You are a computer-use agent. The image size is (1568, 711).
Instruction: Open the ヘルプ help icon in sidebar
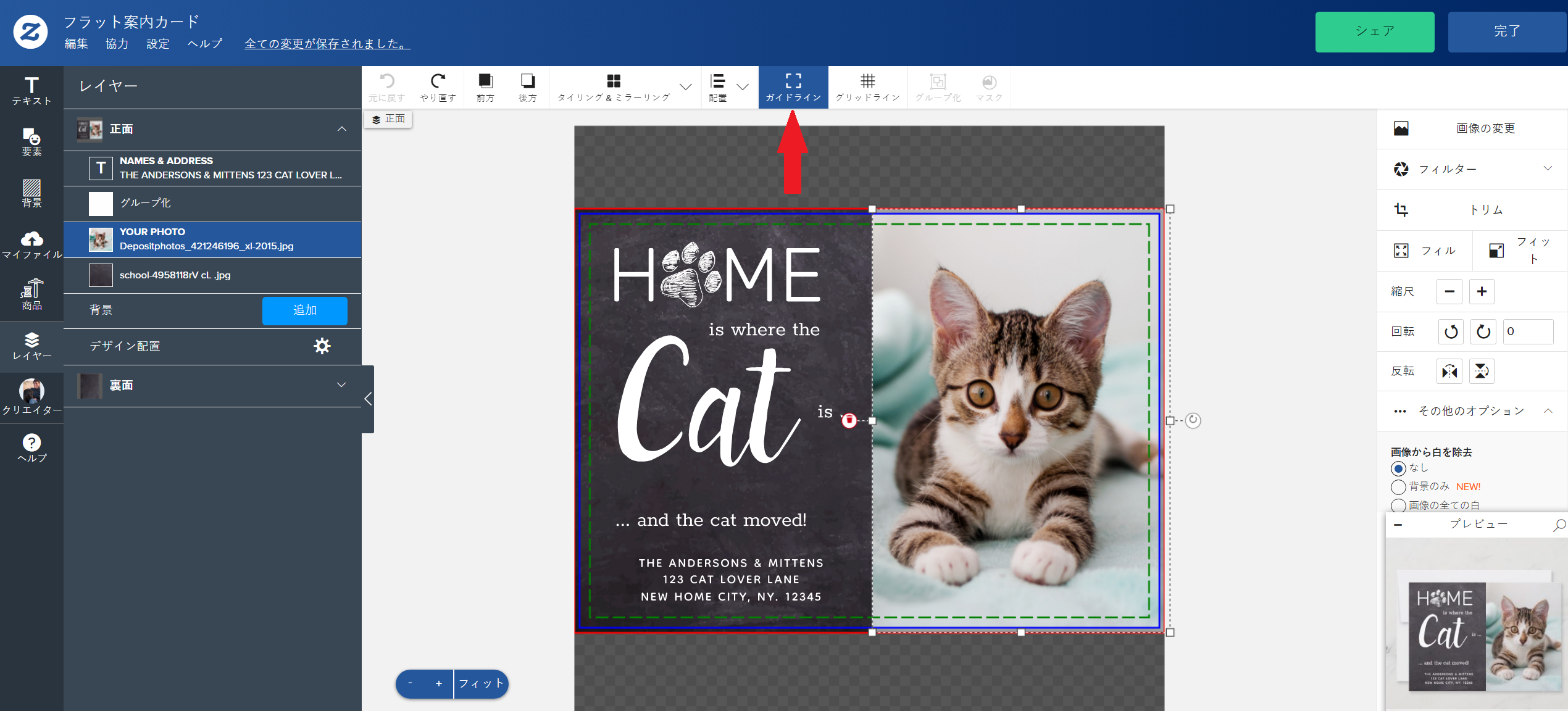point(31,448)
